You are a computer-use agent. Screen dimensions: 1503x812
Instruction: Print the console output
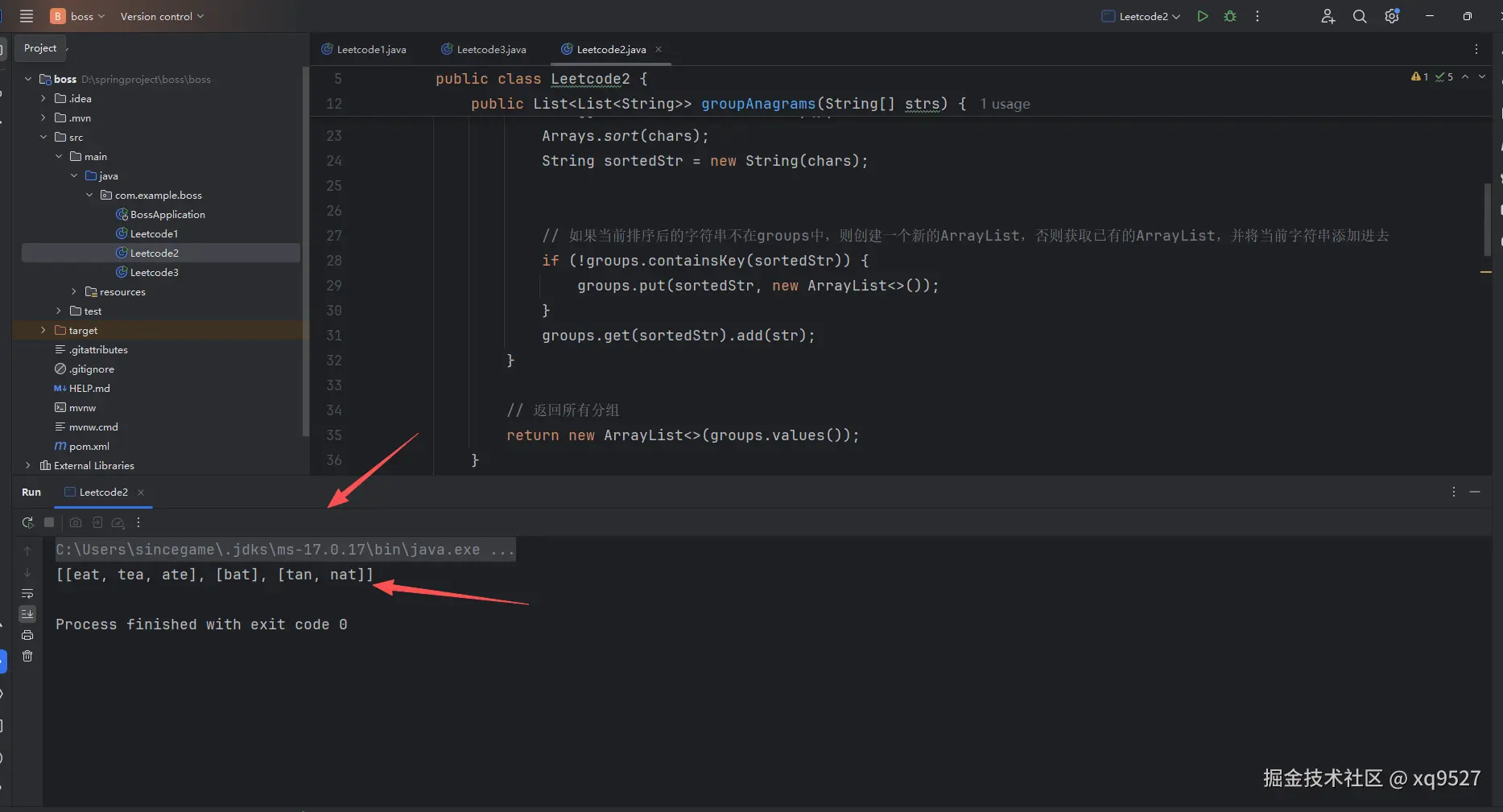point(27,635)
